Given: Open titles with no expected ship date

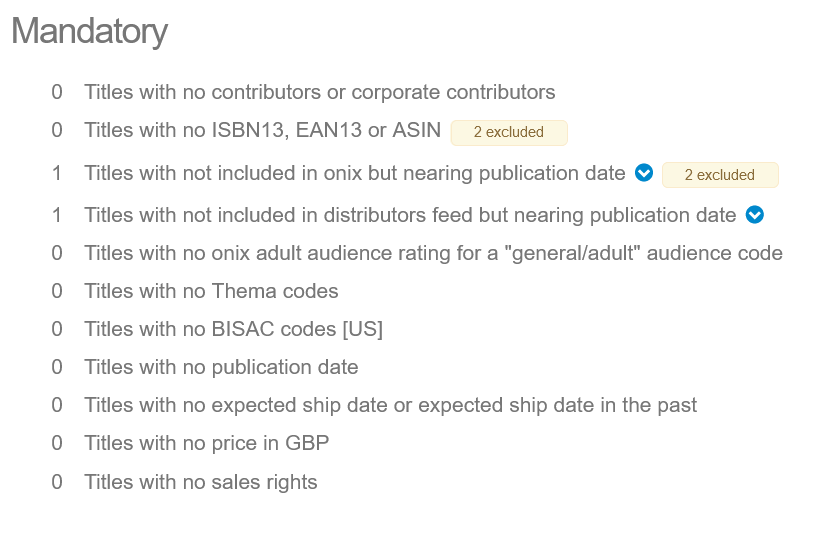Looking at the screenshot, I should (x=390, y=405).
